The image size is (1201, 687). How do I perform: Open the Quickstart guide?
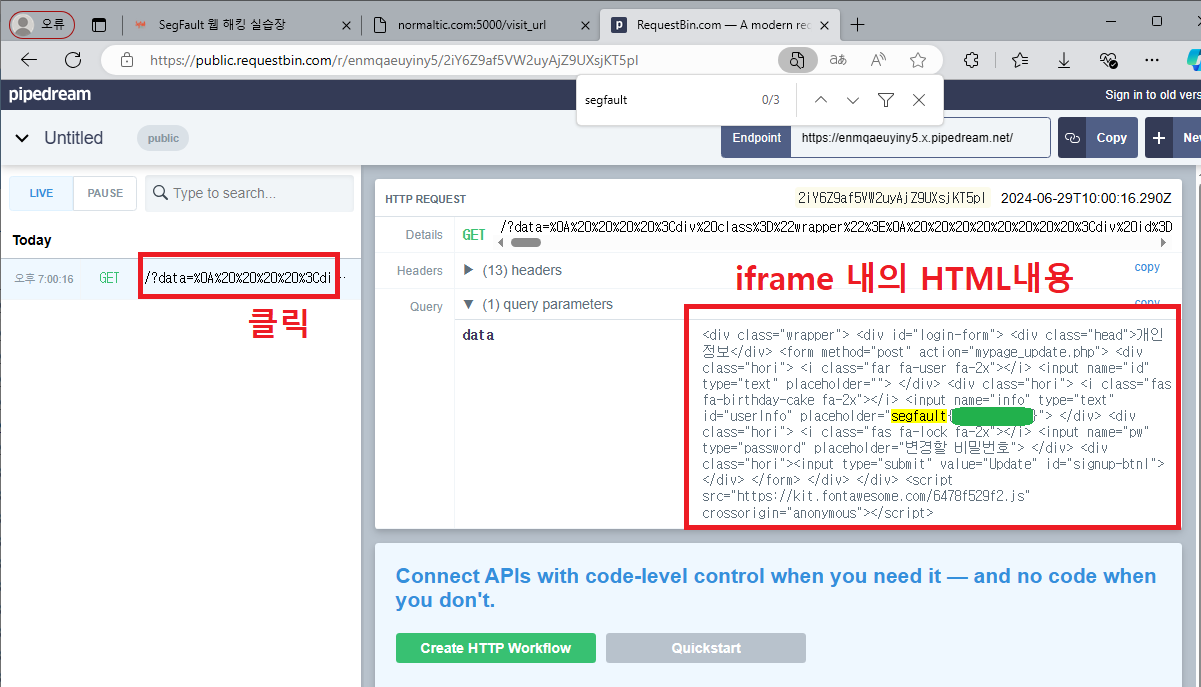tap(705, 648)
